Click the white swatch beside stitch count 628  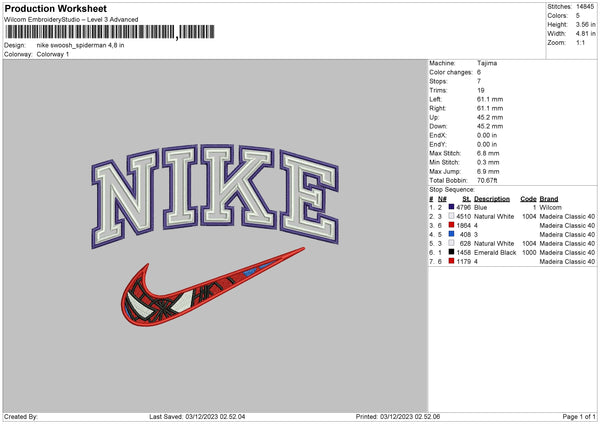pyautogui.click(x=452, y=243)
